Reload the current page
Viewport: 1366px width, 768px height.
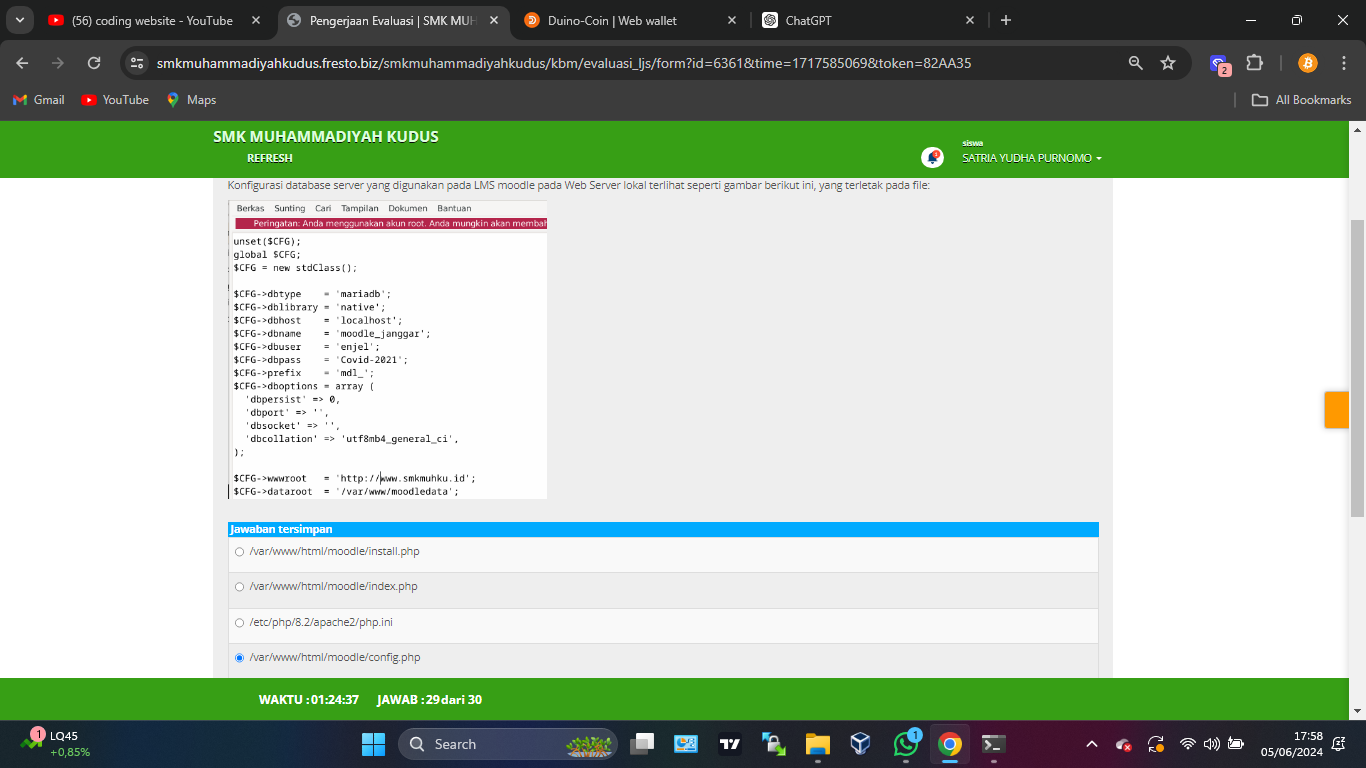click(x=94, y=63)
